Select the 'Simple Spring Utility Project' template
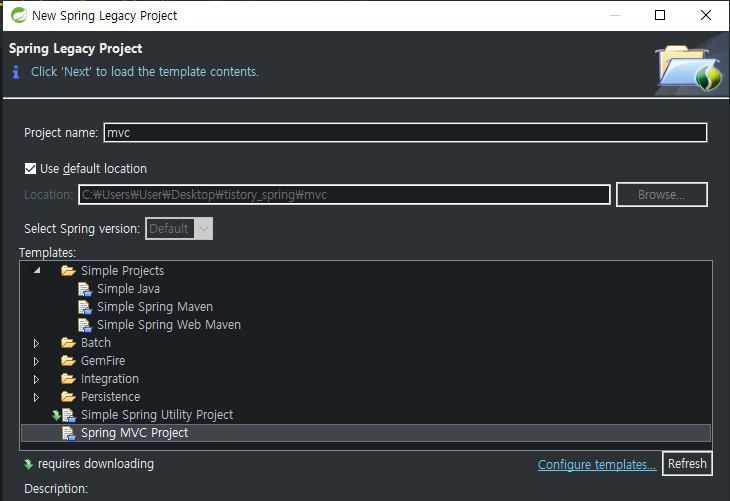Viewport: 730px width, 501px height. (x=157, y=415)
